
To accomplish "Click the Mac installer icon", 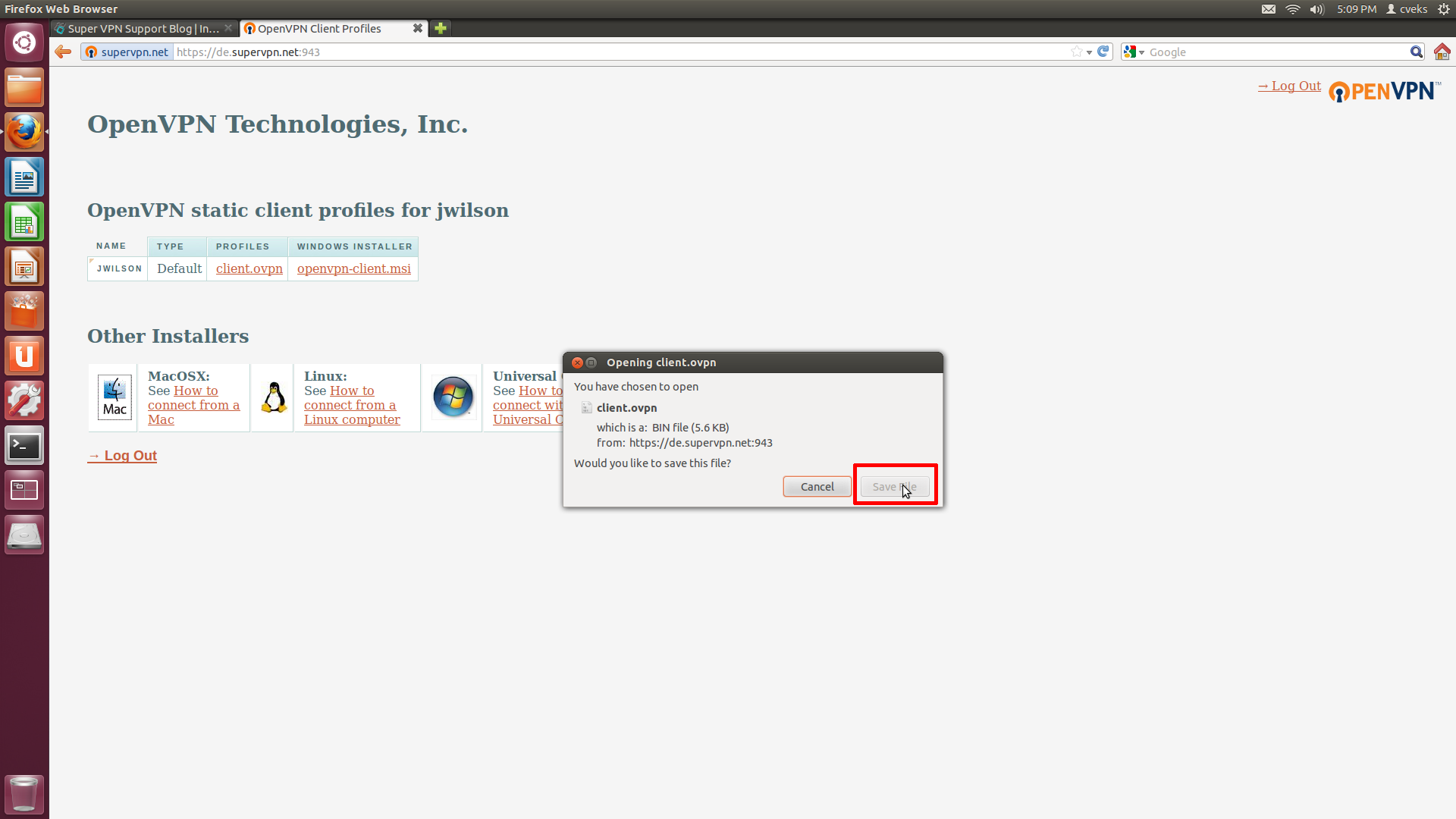I will 115,397.
